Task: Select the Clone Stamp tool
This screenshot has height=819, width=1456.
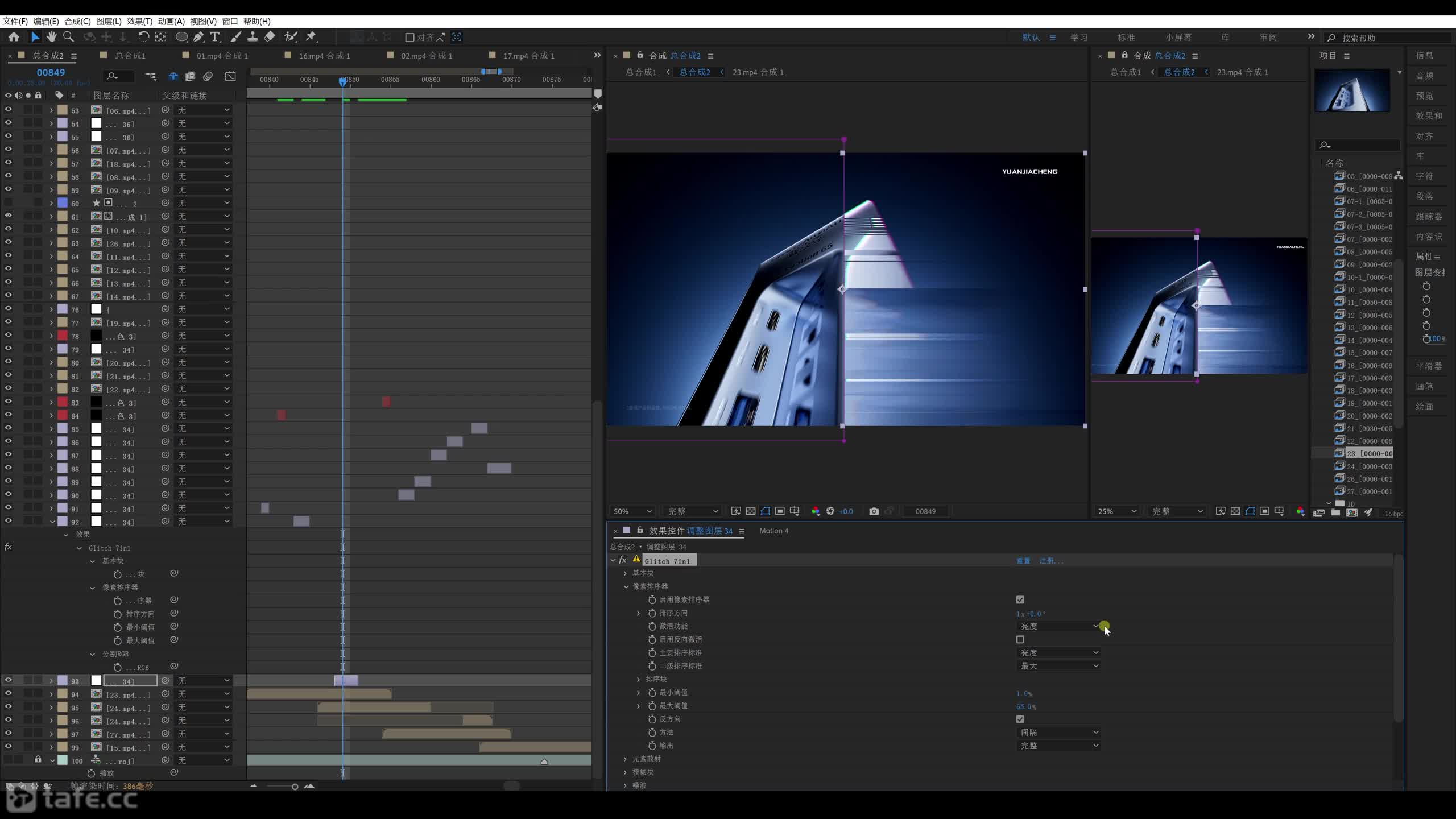Action: pyautogui.click(x=253, y=37)
